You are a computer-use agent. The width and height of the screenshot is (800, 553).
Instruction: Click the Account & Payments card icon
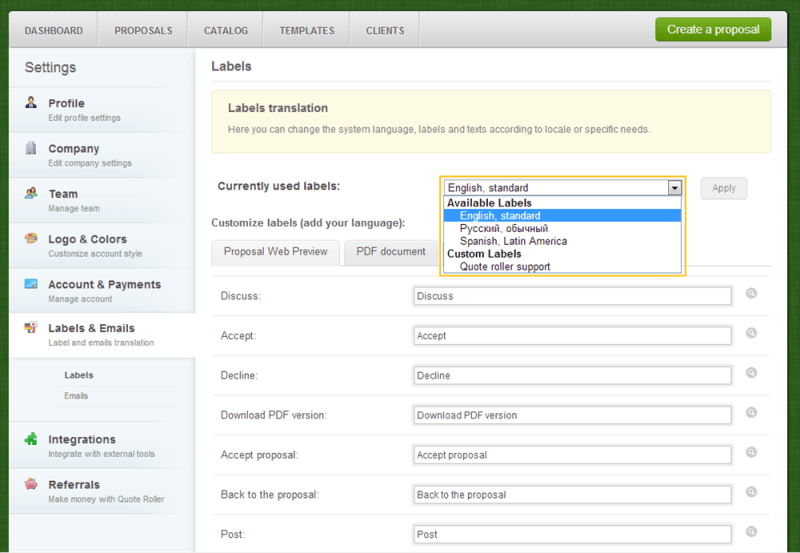tap(31, 284)
